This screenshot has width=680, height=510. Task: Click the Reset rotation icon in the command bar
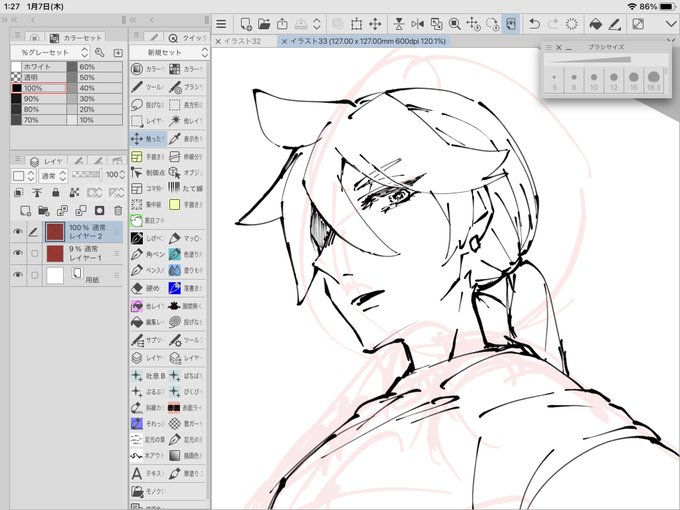point(492,24)
